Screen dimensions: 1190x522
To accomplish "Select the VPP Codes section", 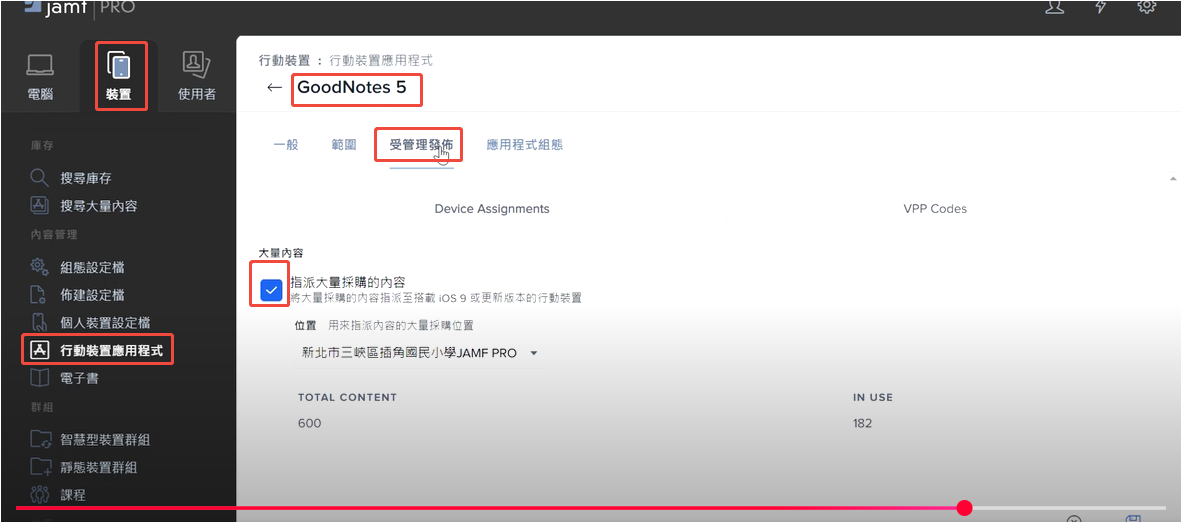I will pos(934,209).
